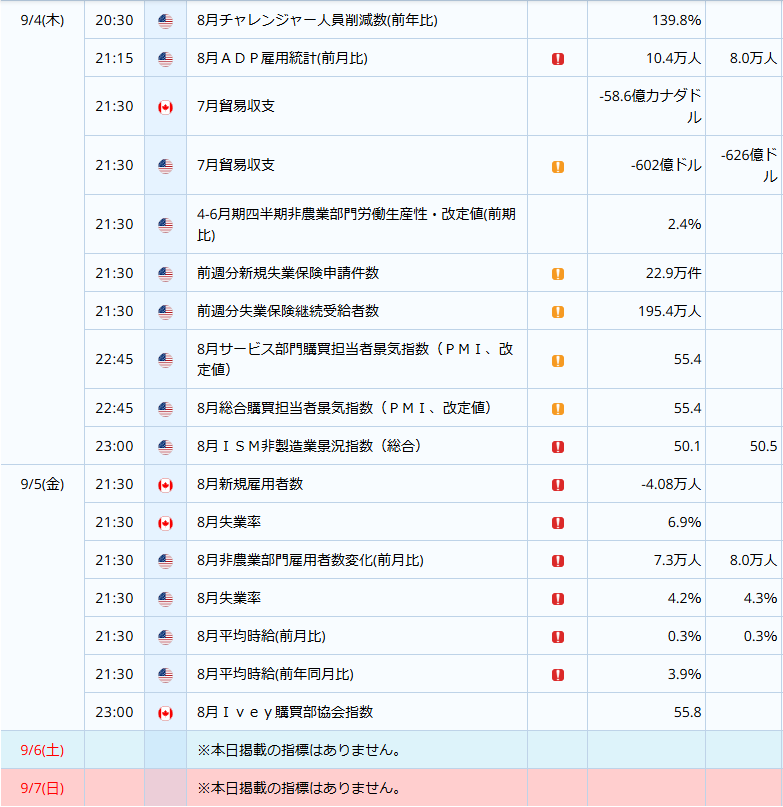The image size is (783, 807).
Task: Click the 9/6(土) no-indicators row
Action: [x=391, y=750]
